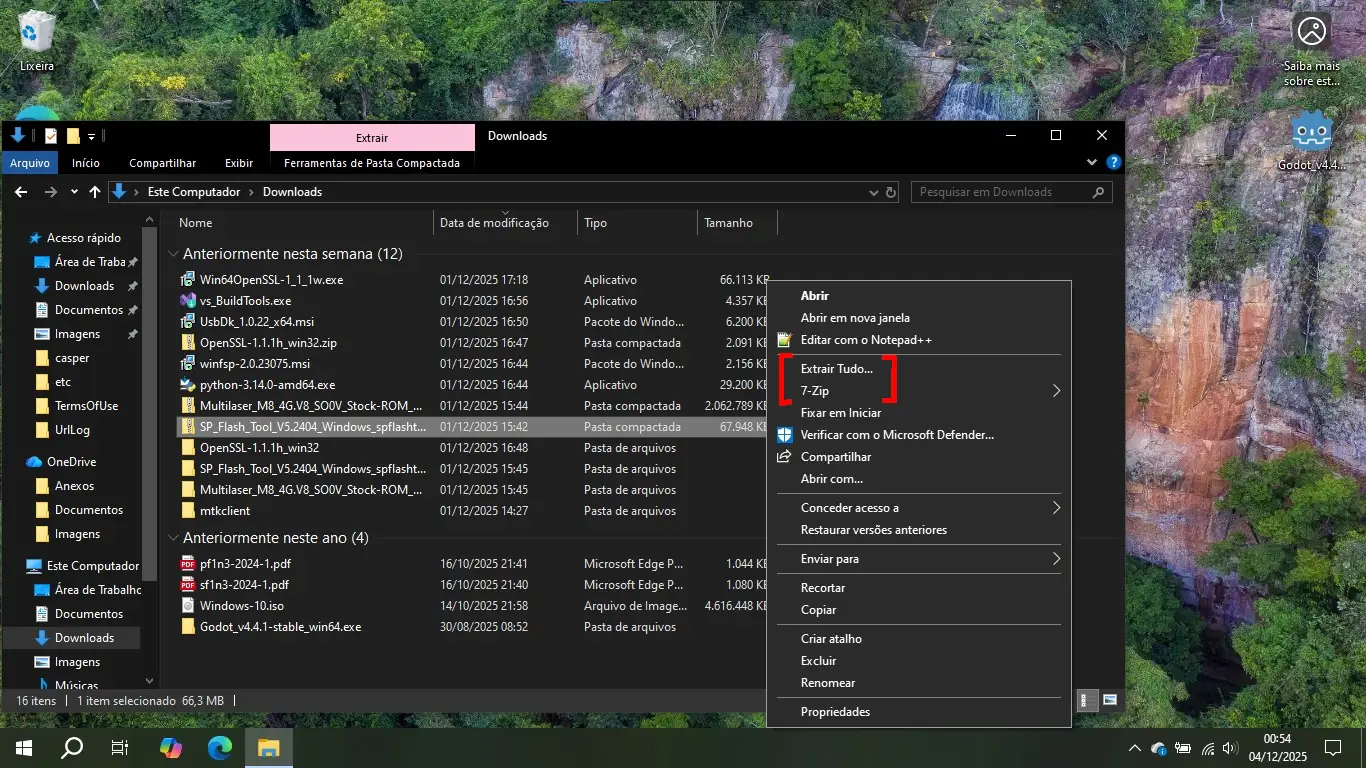Unpin Downloads from Acesso rápido
Screen dimensions: 1366x768
click(132, 286)
